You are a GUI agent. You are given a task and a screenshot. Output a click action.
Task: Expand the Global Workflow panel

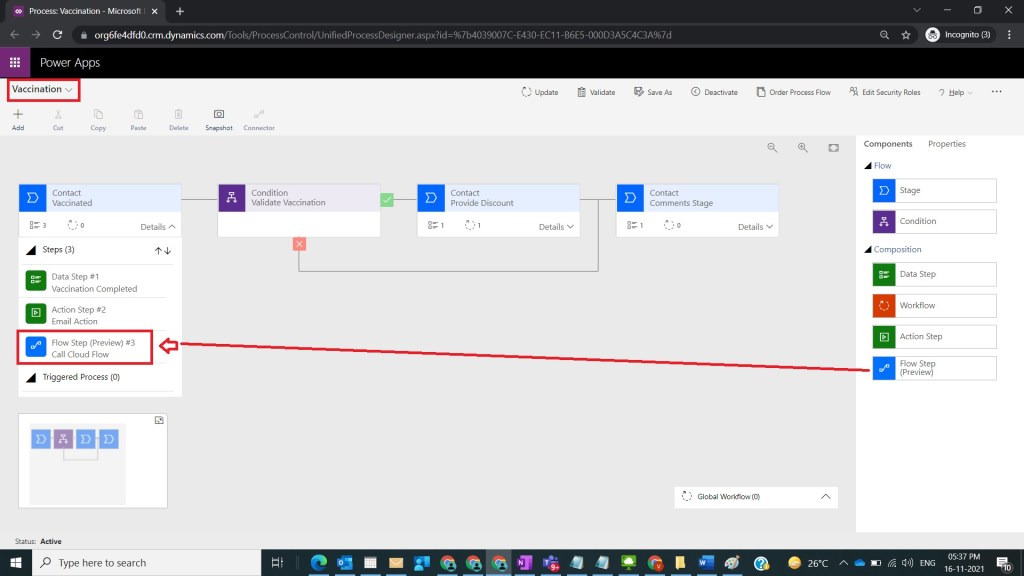click(x=825, y=496)
